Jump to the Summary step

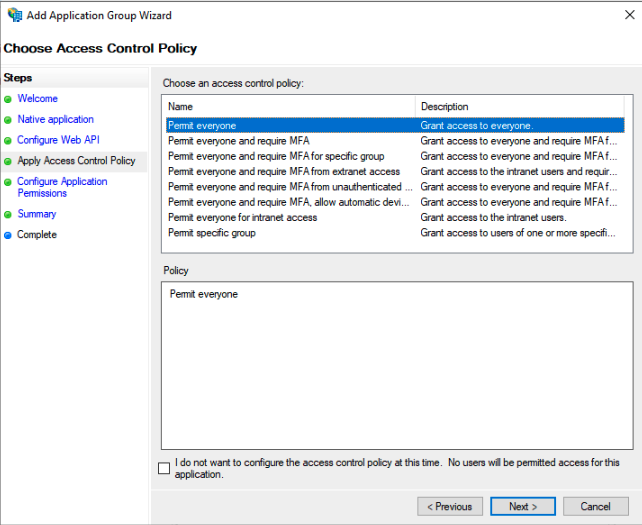(37, 214)
